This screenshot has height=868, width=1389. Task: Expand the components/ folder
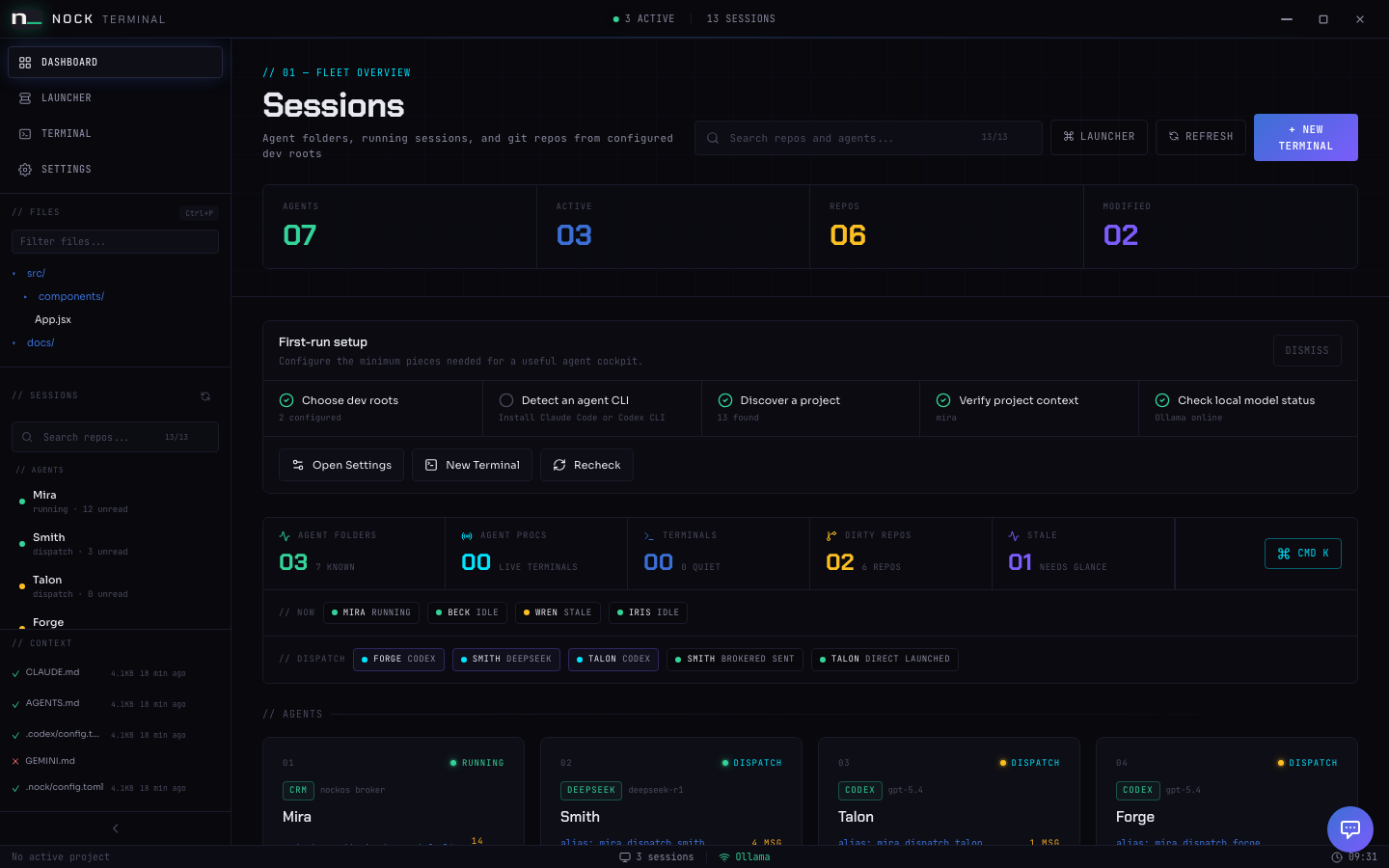coord(70,296)
